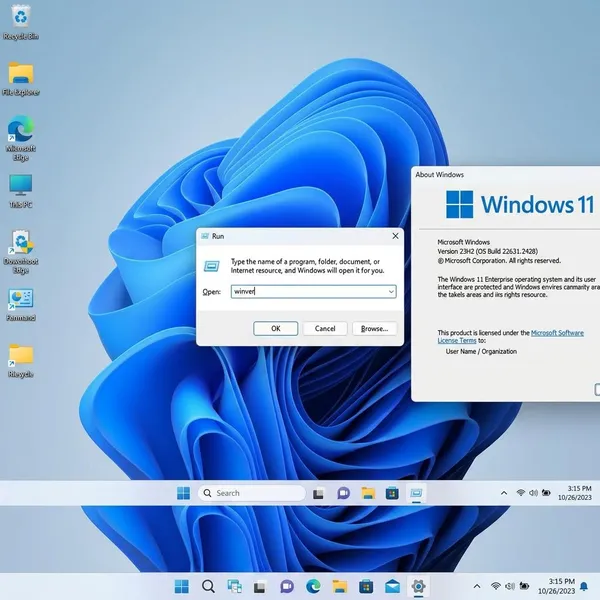Click the OK button in the Run dialog
The image size is (600, 600).
click(276, 329)
